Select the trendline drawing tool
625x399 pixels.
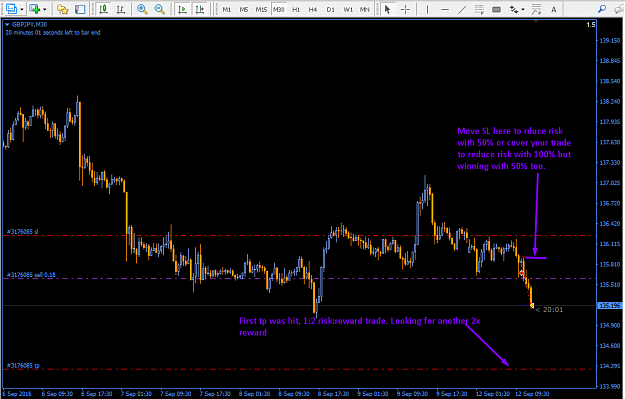[x=462, y=9]
